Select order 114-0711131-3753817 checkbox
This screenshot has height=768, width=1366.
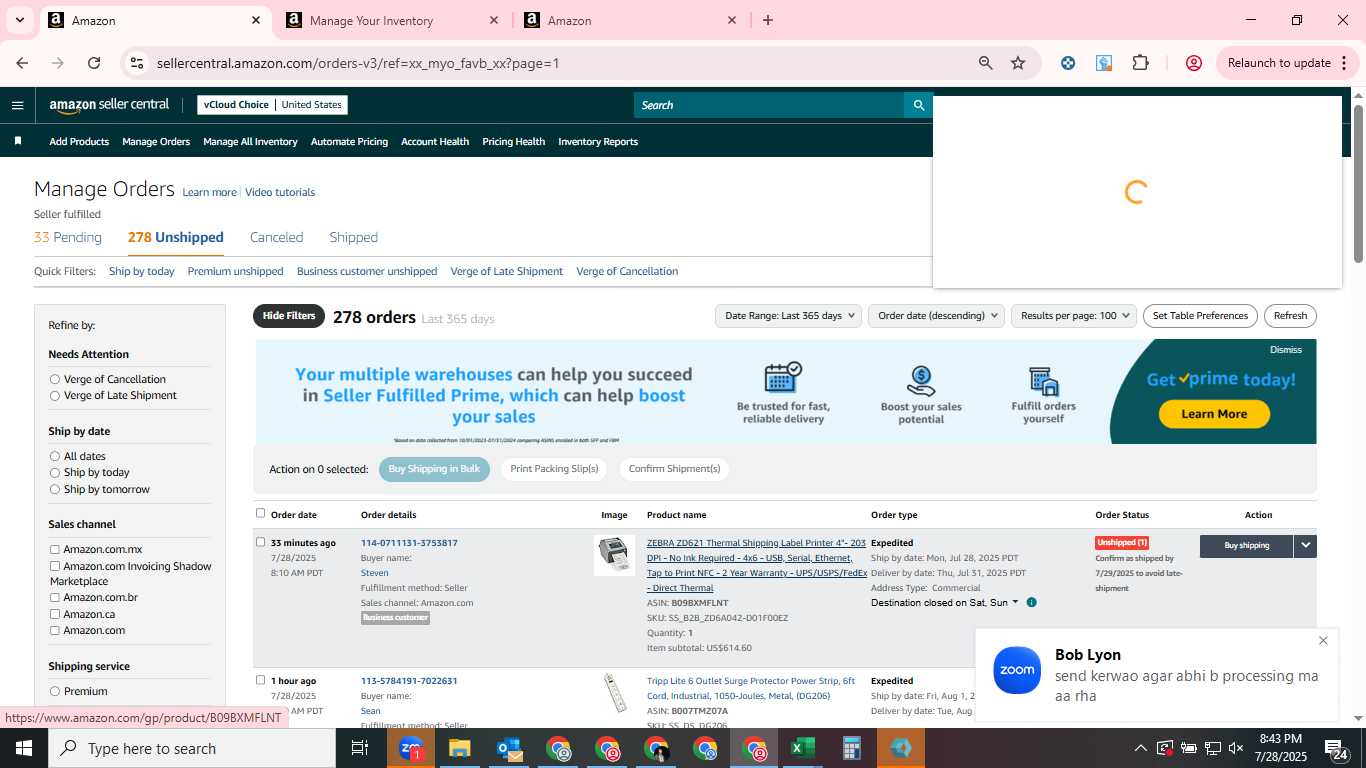(260, 542)
